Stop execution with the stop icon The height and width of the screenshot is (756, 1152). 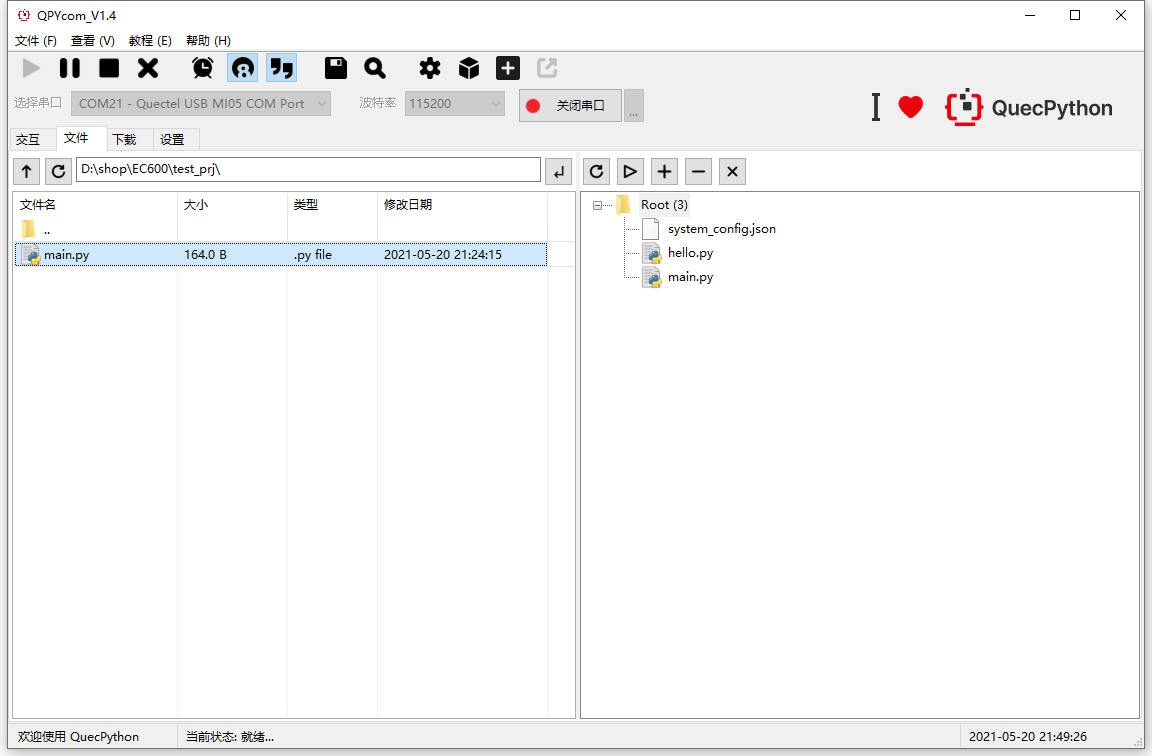(107, 68)
